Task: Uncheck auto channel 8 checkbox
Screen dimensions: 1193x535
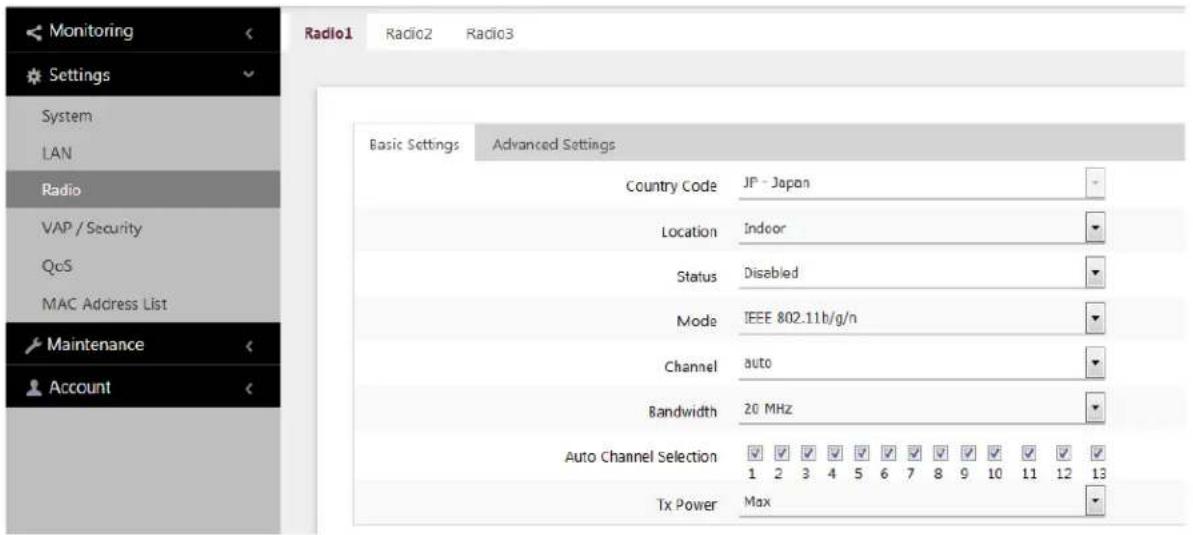Action: tap(940, 454)
